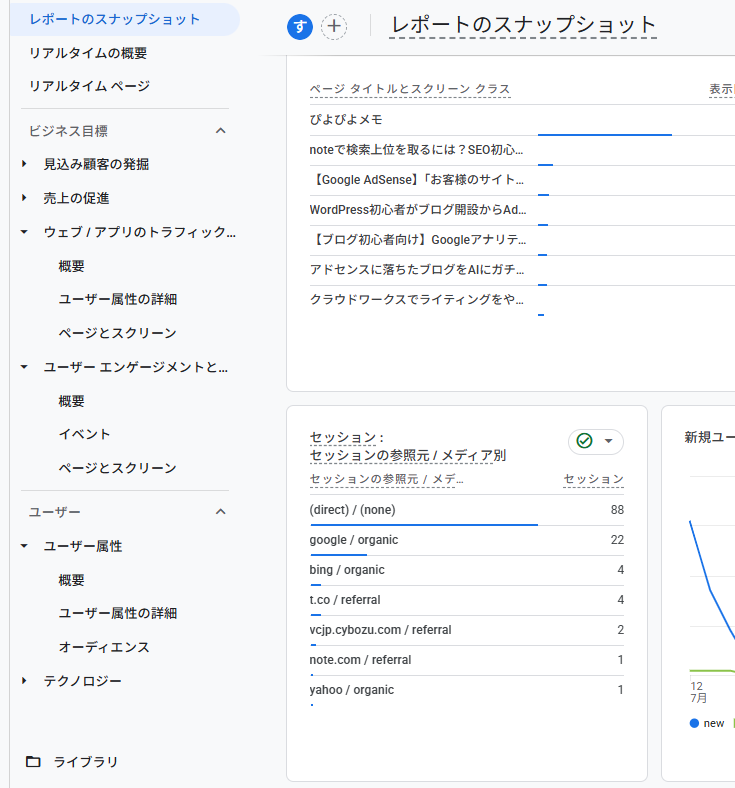
Task: Click the セッション column header
Action: [x=593, y=479]
